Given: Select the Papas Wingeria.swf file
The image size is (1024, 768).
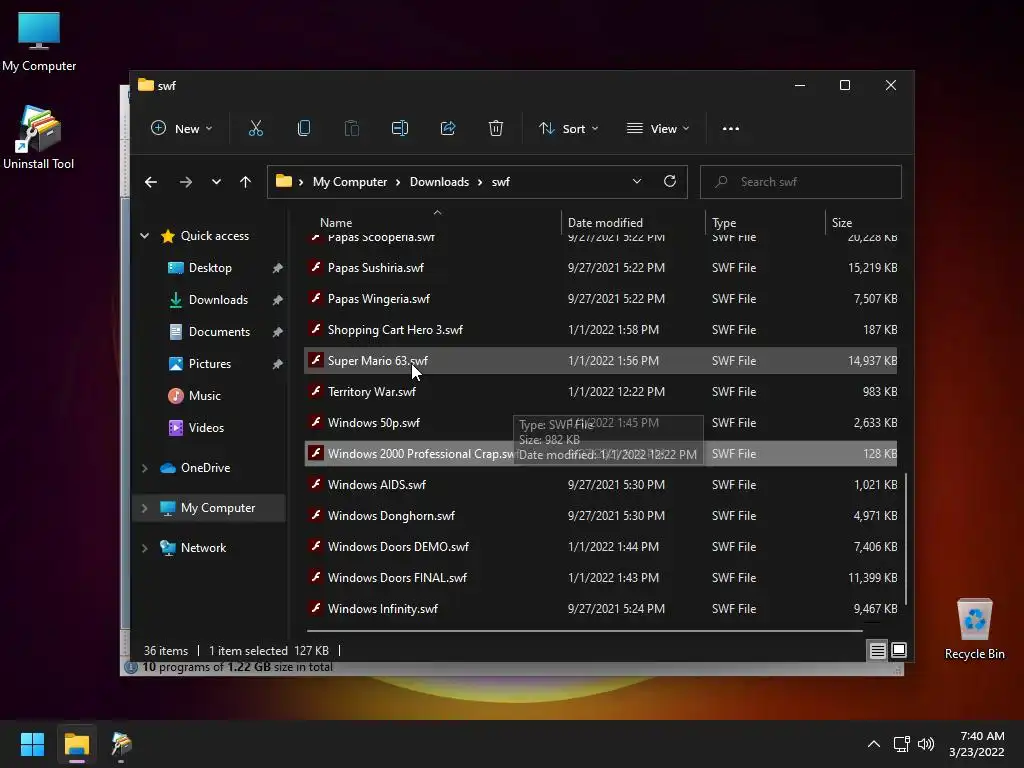Looking at the screenshot, I should click(x=601, y=298).
